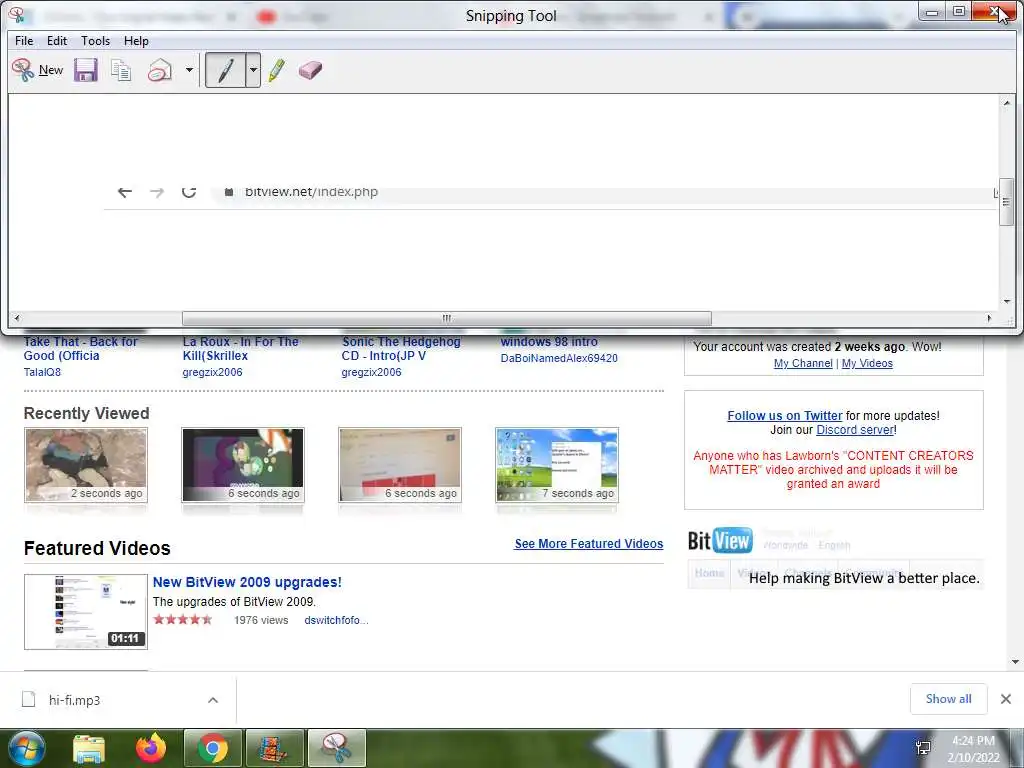Save the snip with floppy icon
The height and width of the screenshot is (768, 1024).
coord(86,70)
